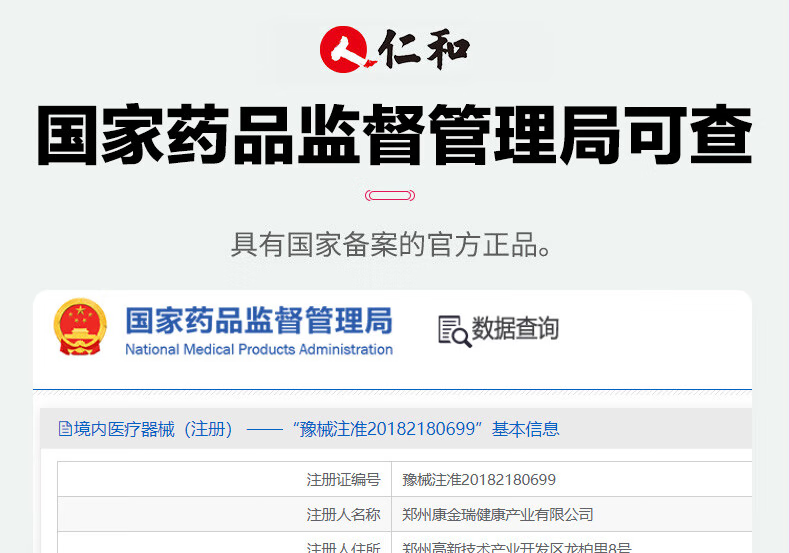Click the 注册人住所 label cell
The image size is (790, 553).
[224, 543]
